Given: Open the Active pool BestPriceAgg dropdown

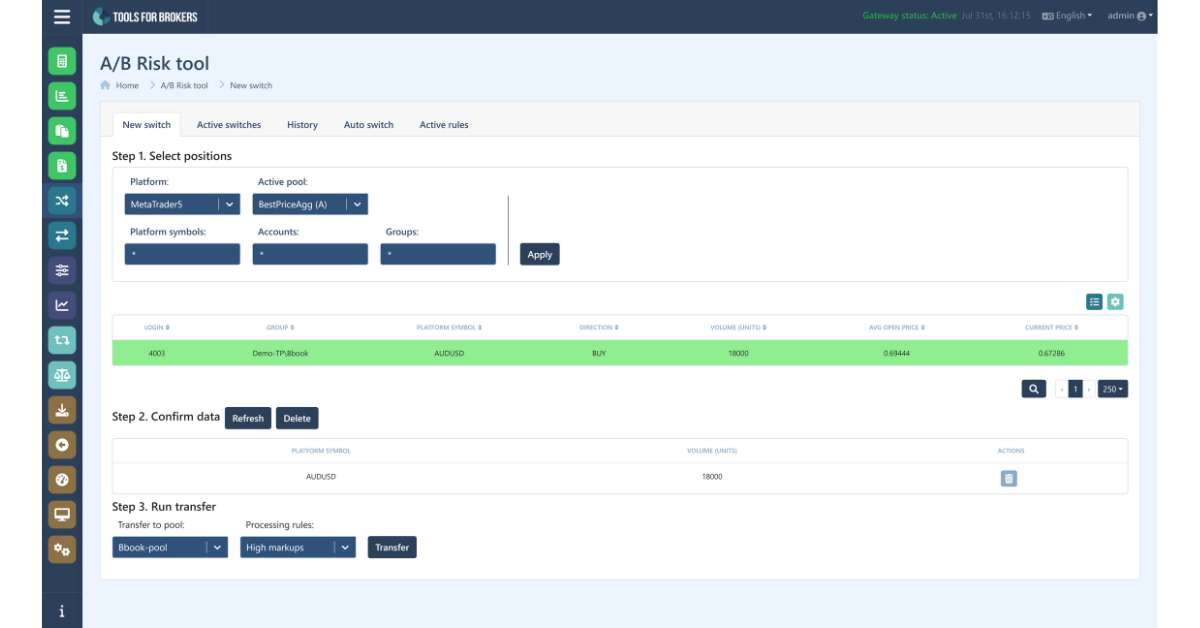Looking at the screenshot, I should [310, 204].
